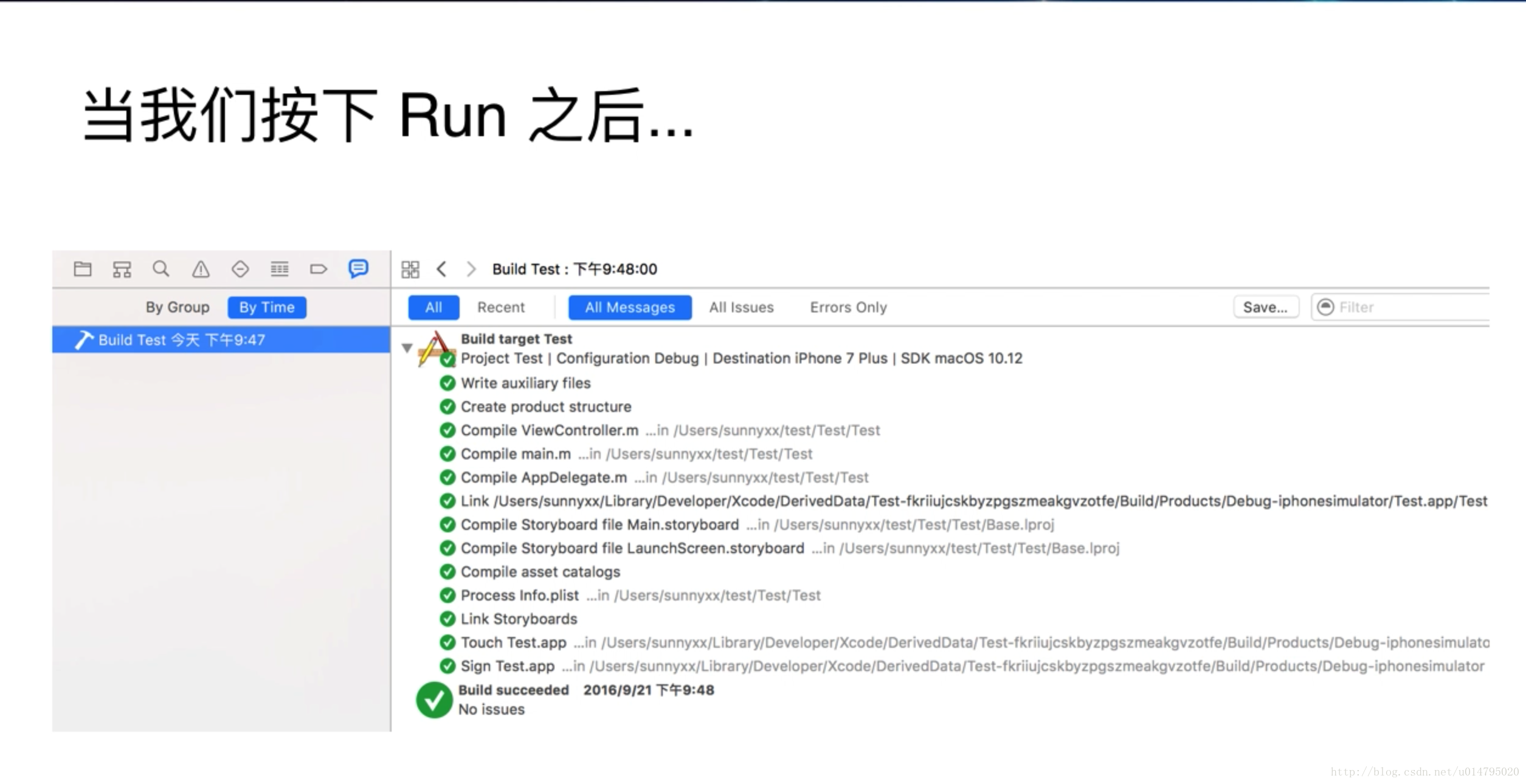Open the Debug navigator lines icon
Screen dimensions: 1526x784
(x=280, y=269)
